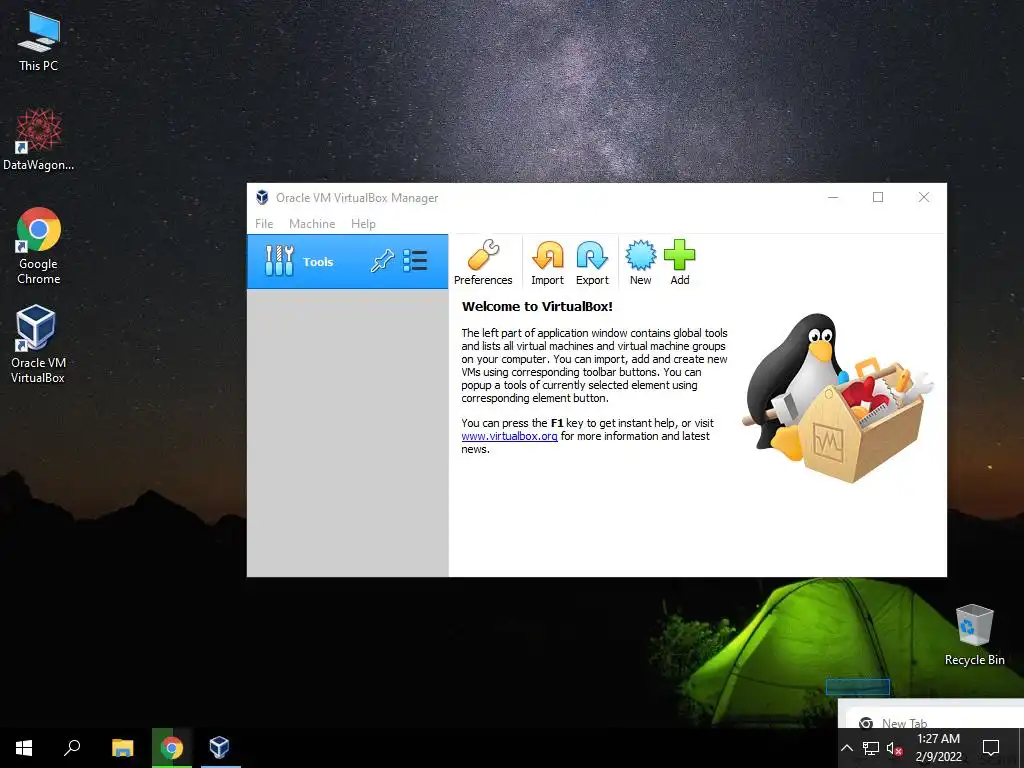
Task: Open the File menu
Action: [264, 224]
